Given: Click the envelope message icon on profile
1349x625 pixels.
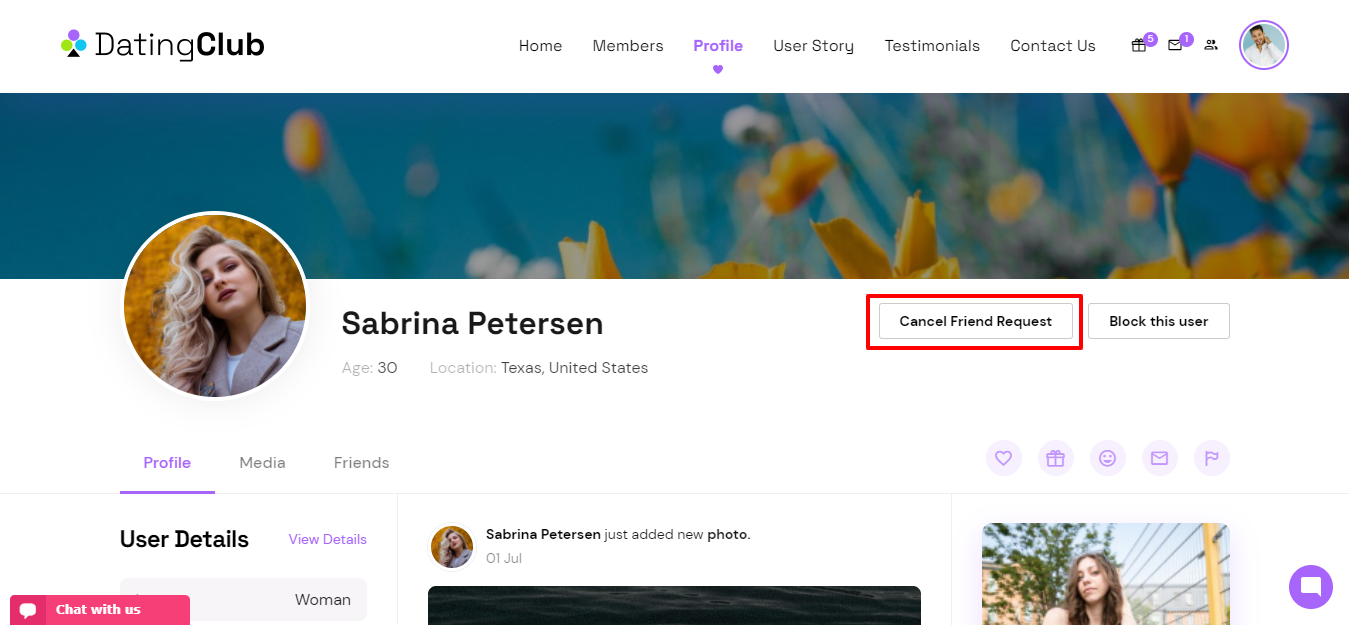Looking at the screenshot, I should click(x=1159, y=458).
